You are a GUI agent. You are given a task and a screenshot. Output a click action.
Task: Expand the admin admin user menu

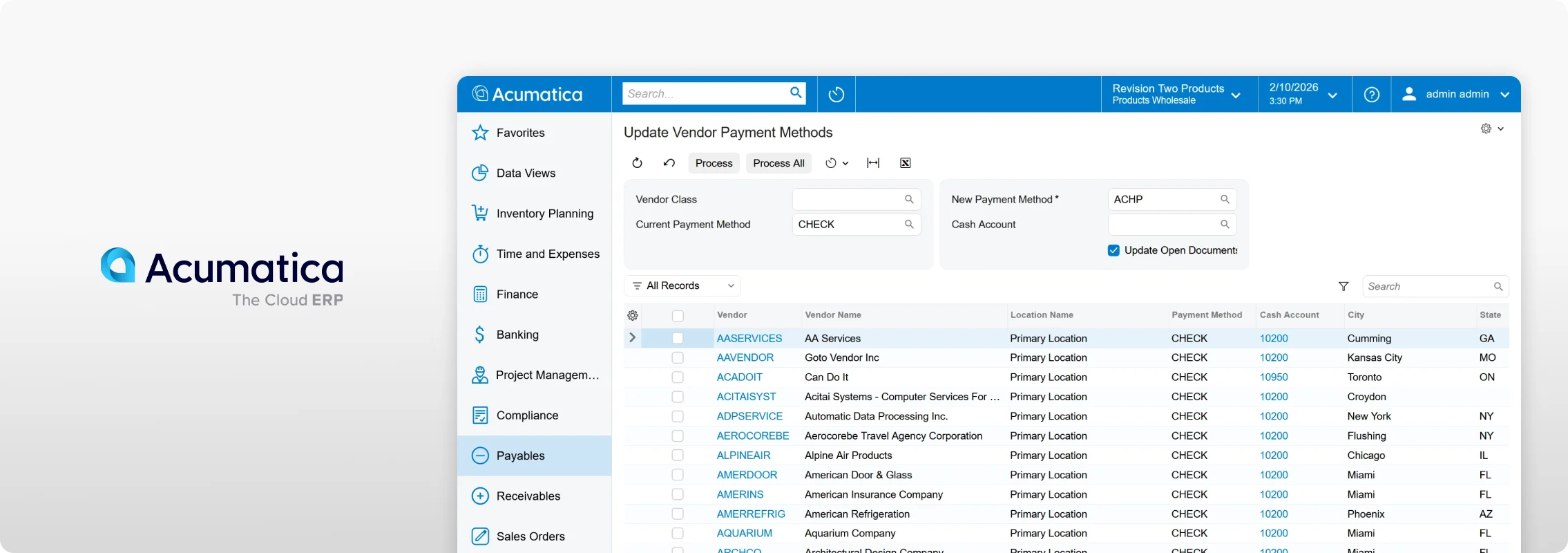(1504, 95)
